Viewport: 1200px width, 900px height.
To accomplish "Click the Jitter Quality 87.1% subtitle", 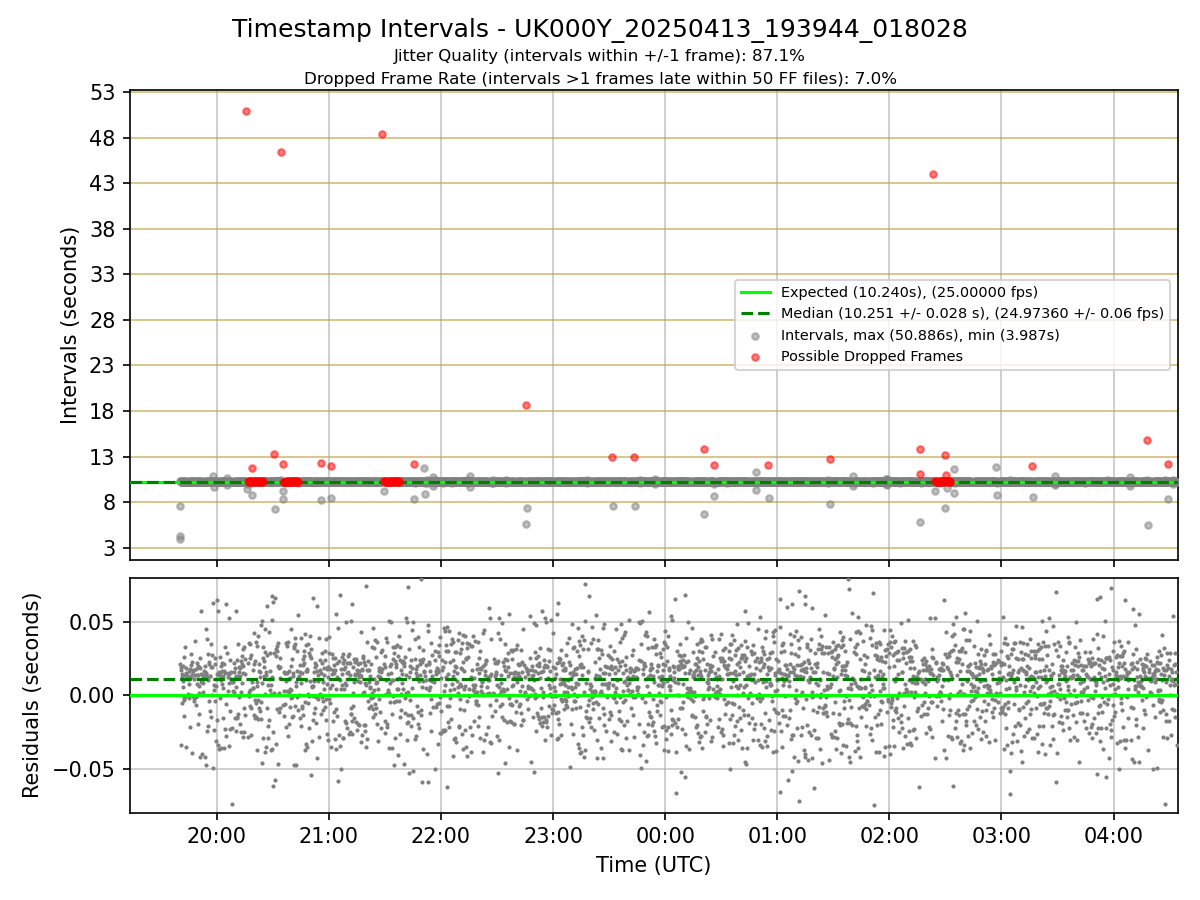I will [x=599, y=56].
